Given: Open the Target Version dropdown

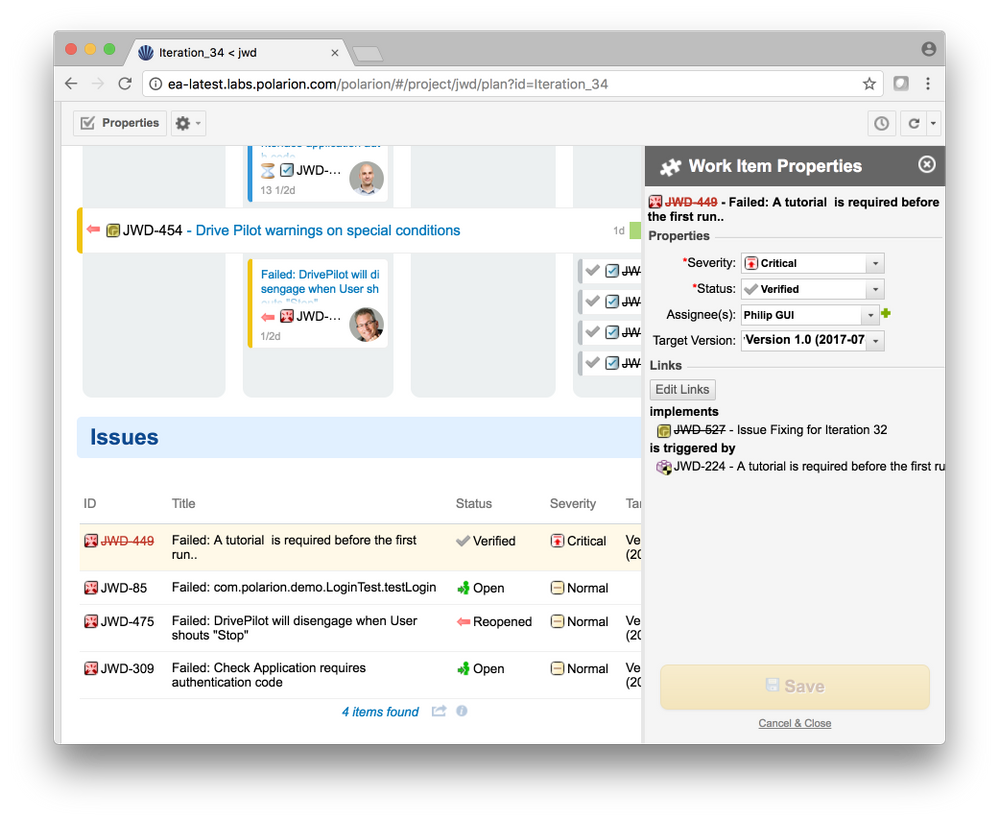Looking at the screenshot, I should click(876, 341).
